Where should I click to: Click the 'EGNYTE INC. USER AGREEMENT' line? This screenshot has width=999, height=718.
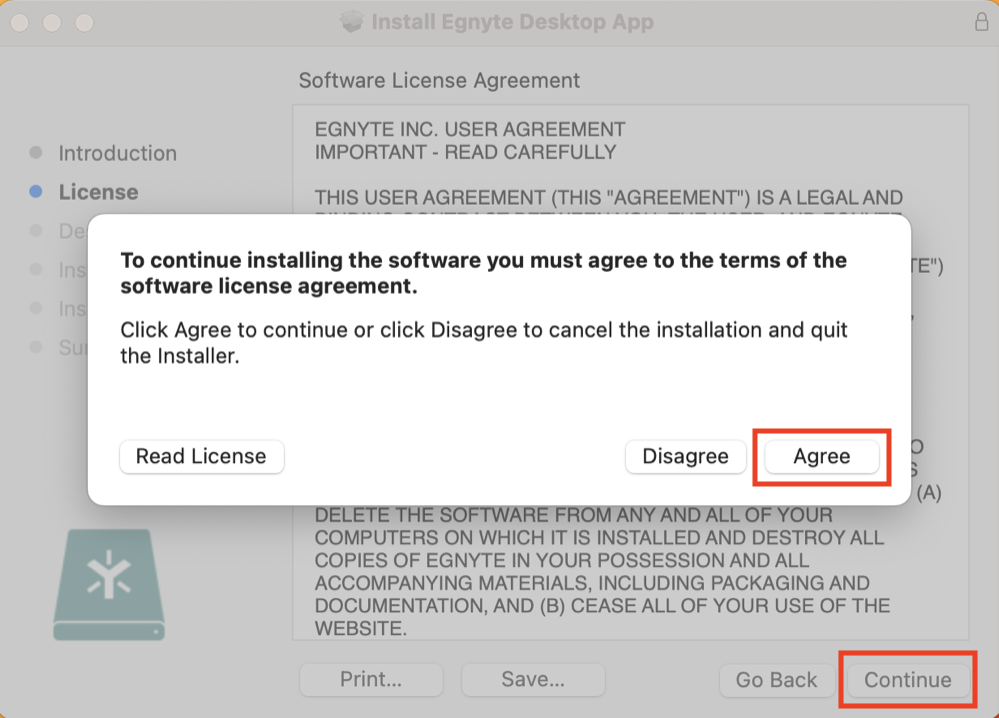point(470,129)
